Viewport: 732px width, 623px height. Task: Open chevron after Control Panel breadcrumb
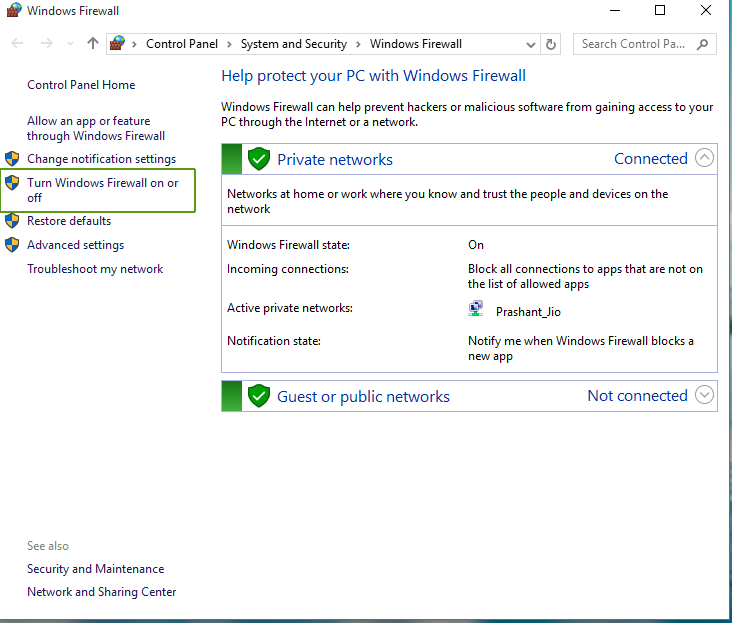pyautogui.click(x=229, y=44)
